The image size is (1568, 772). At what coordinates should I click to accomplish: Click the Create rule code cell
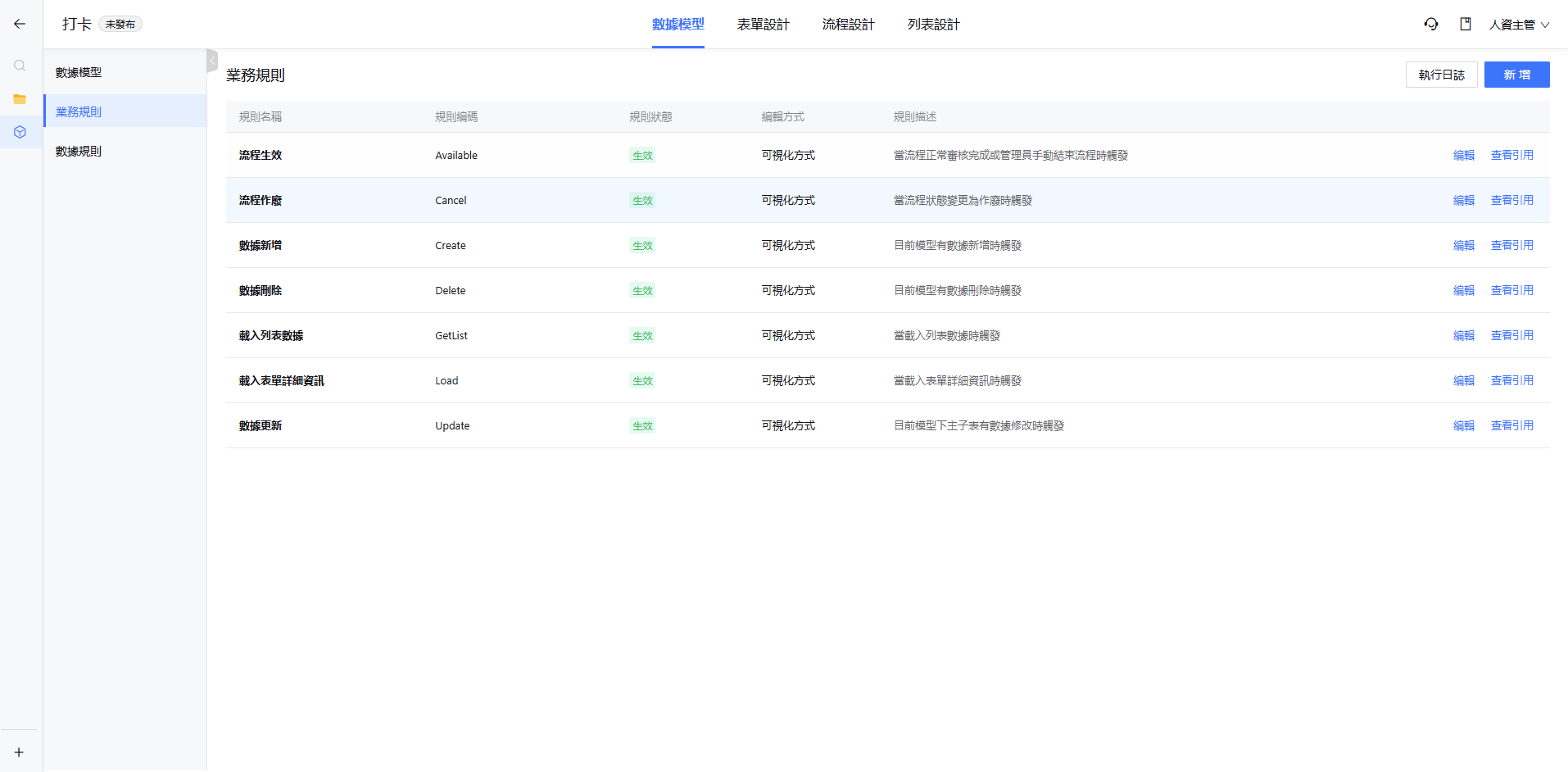(x=451, y=245)
